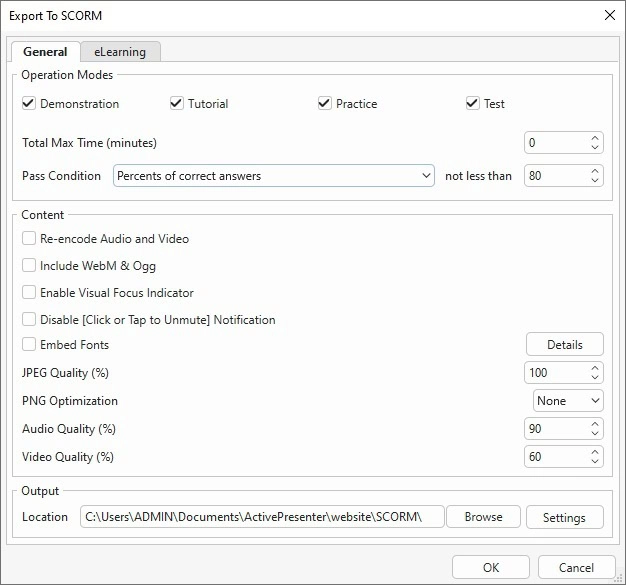The image size is (626, 585).
Task: Disable the Practice mode checkbox
Action: tap(325, 104)
